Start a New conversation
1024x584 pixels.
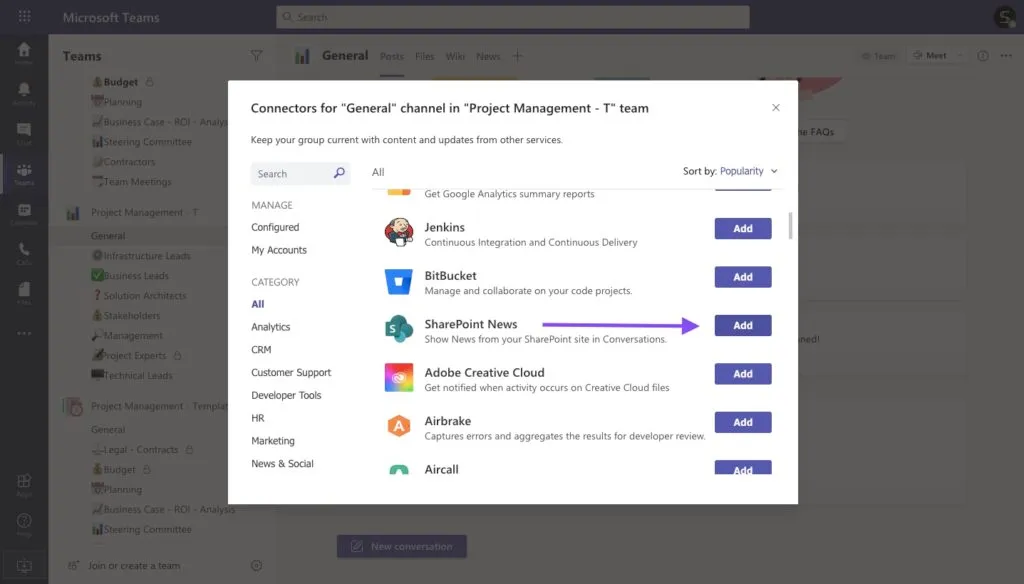coord(402,547)
